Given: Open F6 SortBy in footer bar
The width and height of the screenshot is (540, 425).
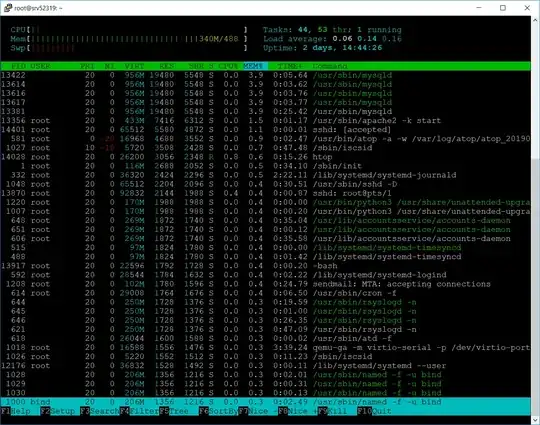Looking at the screenshot, I should pyautogui.click(x=218, y=411).
